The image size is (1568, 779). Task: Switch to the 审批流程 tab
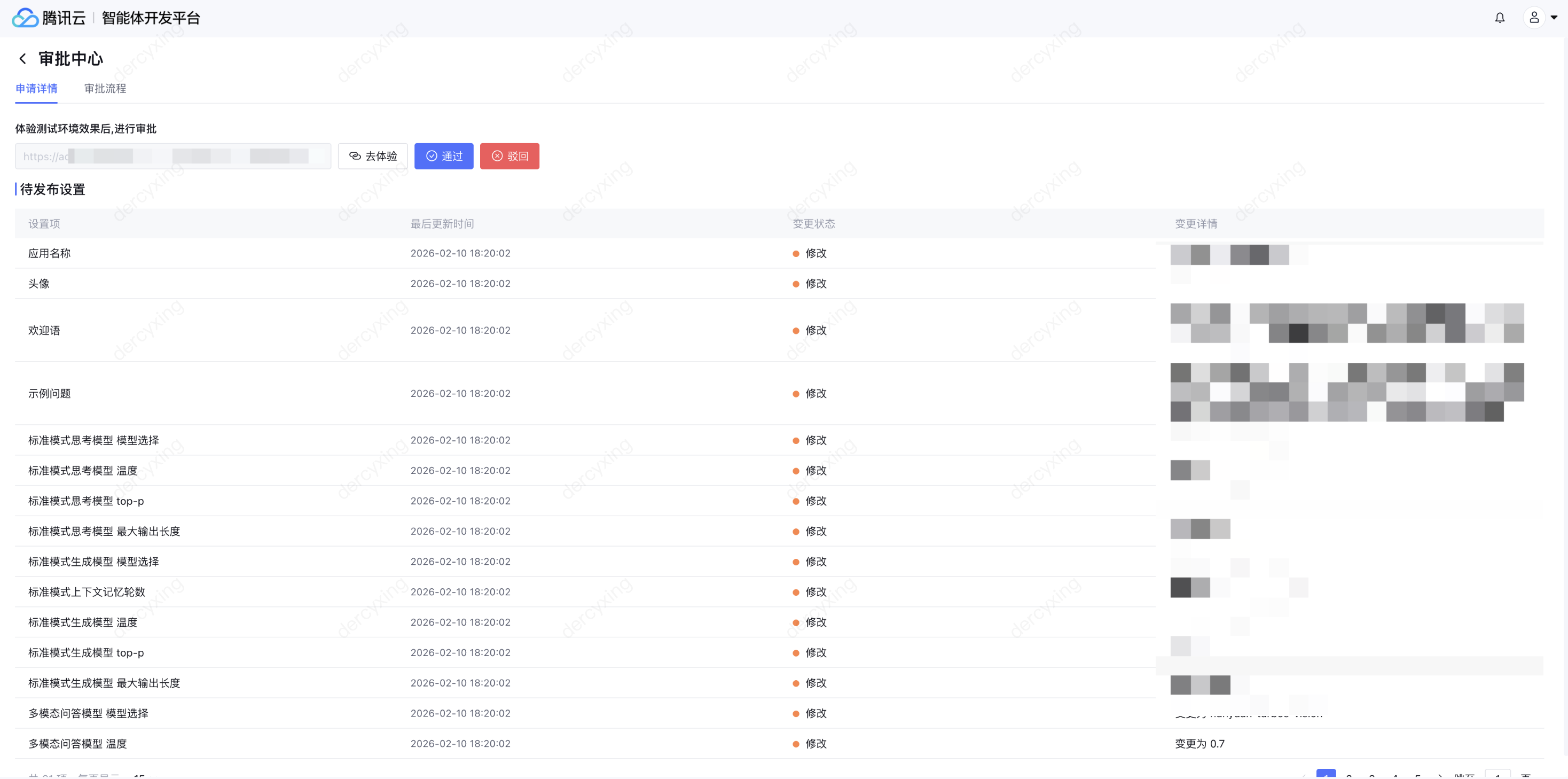pyautogui.click(x=105, y=89)
